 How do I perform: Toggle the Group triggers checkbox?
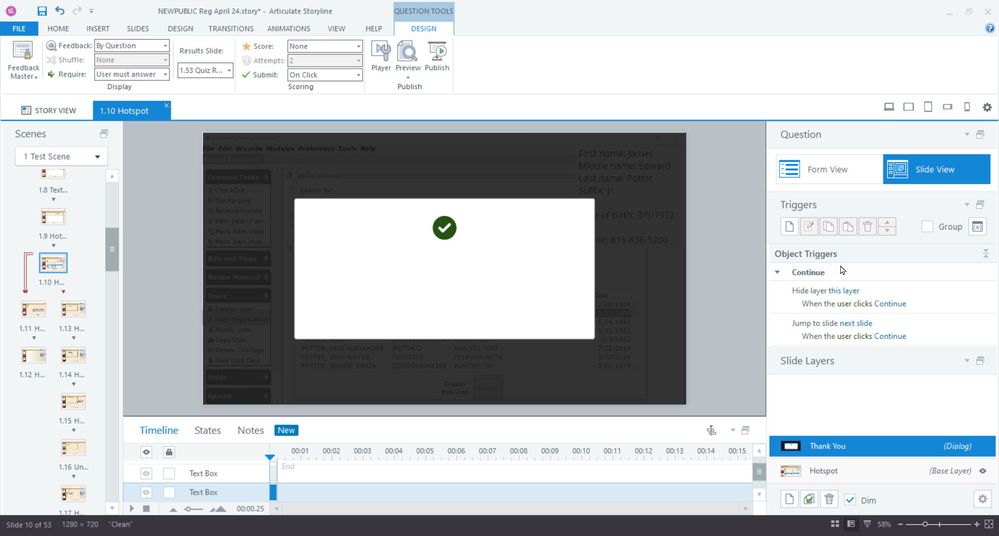(x=928, y=227)
